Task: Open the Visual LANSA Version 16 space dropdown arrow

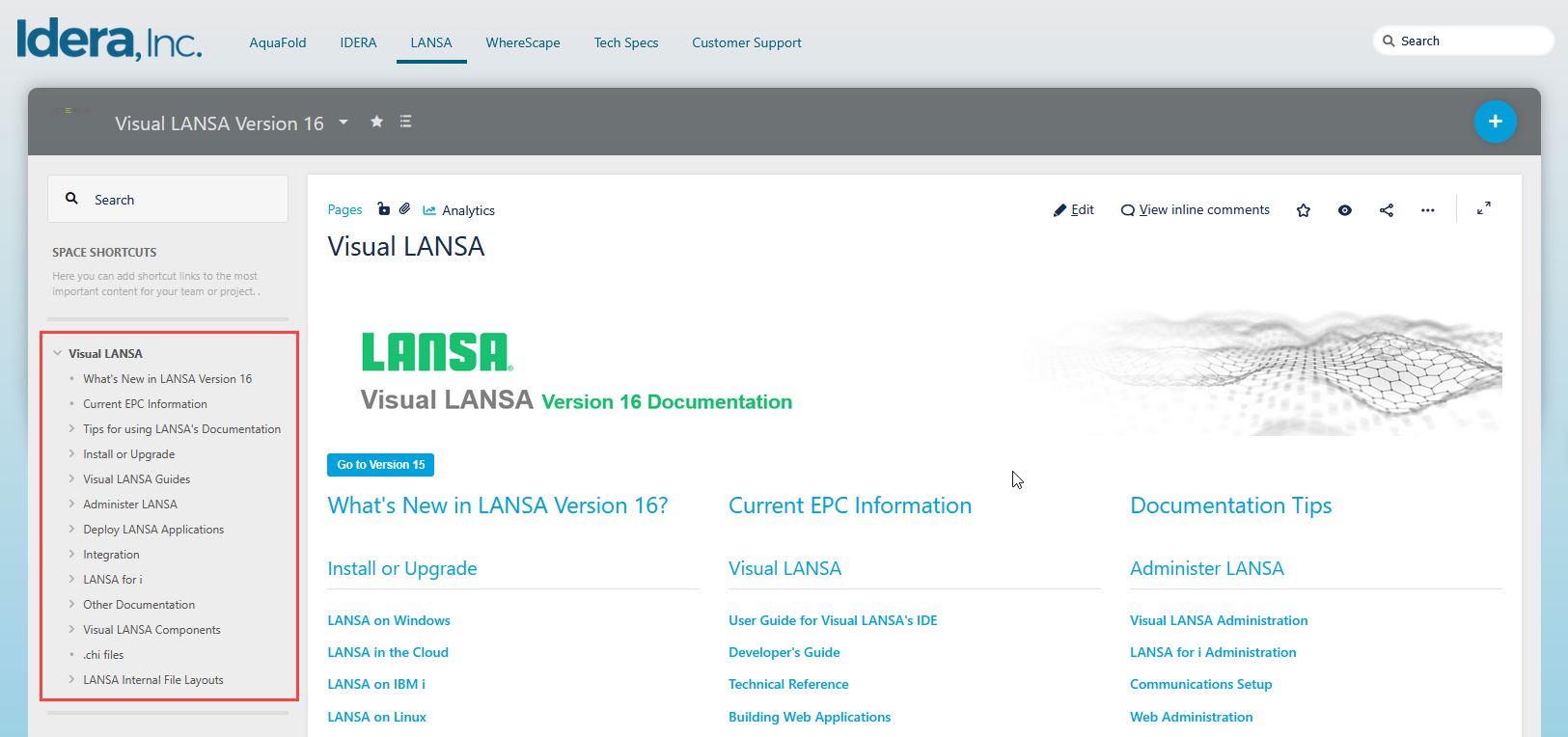Action: click(344, 123)
